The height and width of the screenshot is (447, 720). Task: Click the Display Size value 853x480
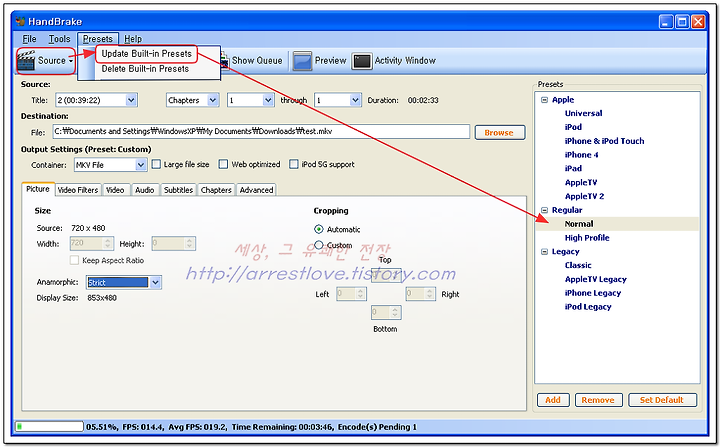coord(102,298)
